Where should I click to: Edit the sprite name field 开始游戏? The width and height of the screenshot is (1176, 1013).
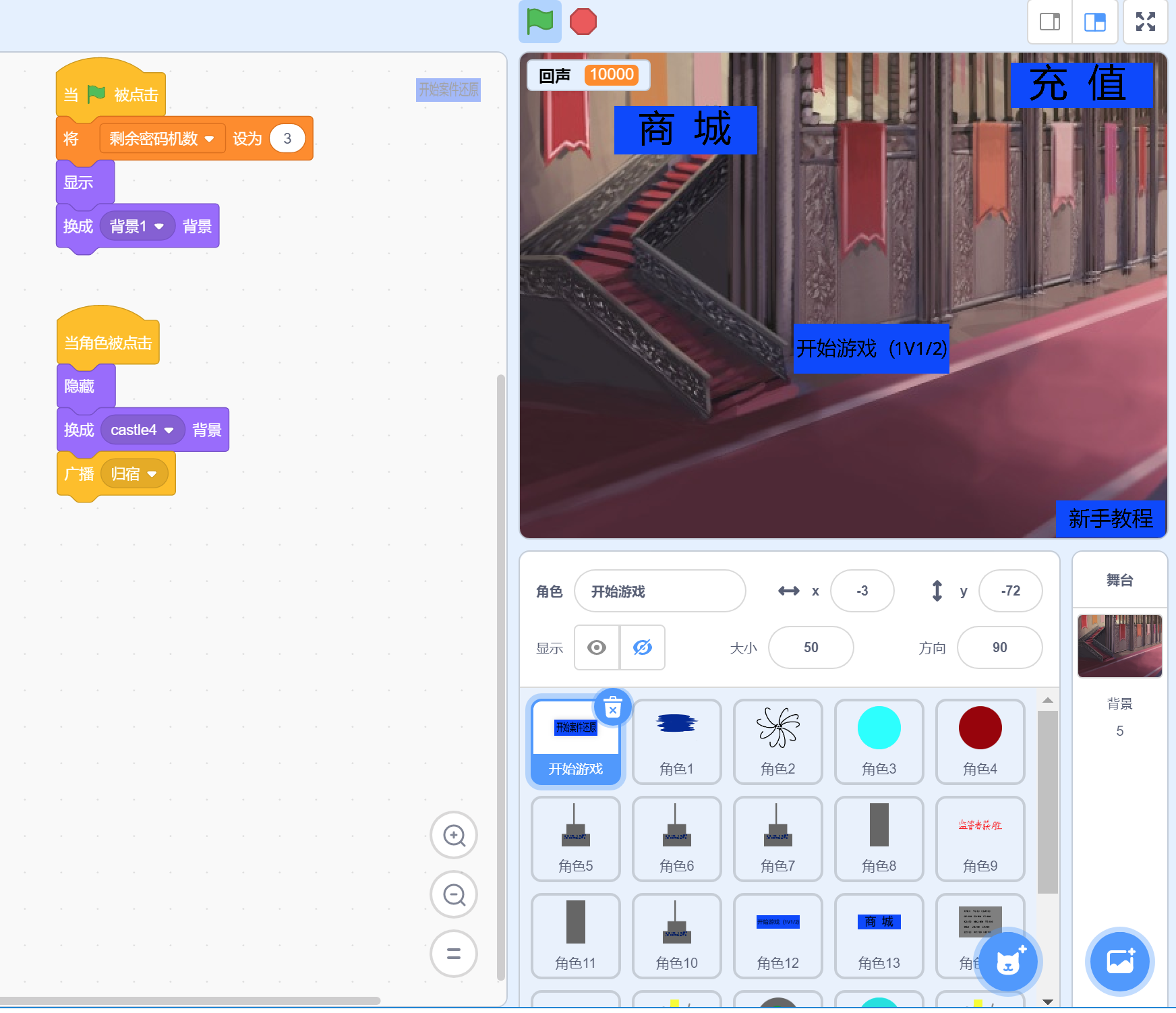659,591
